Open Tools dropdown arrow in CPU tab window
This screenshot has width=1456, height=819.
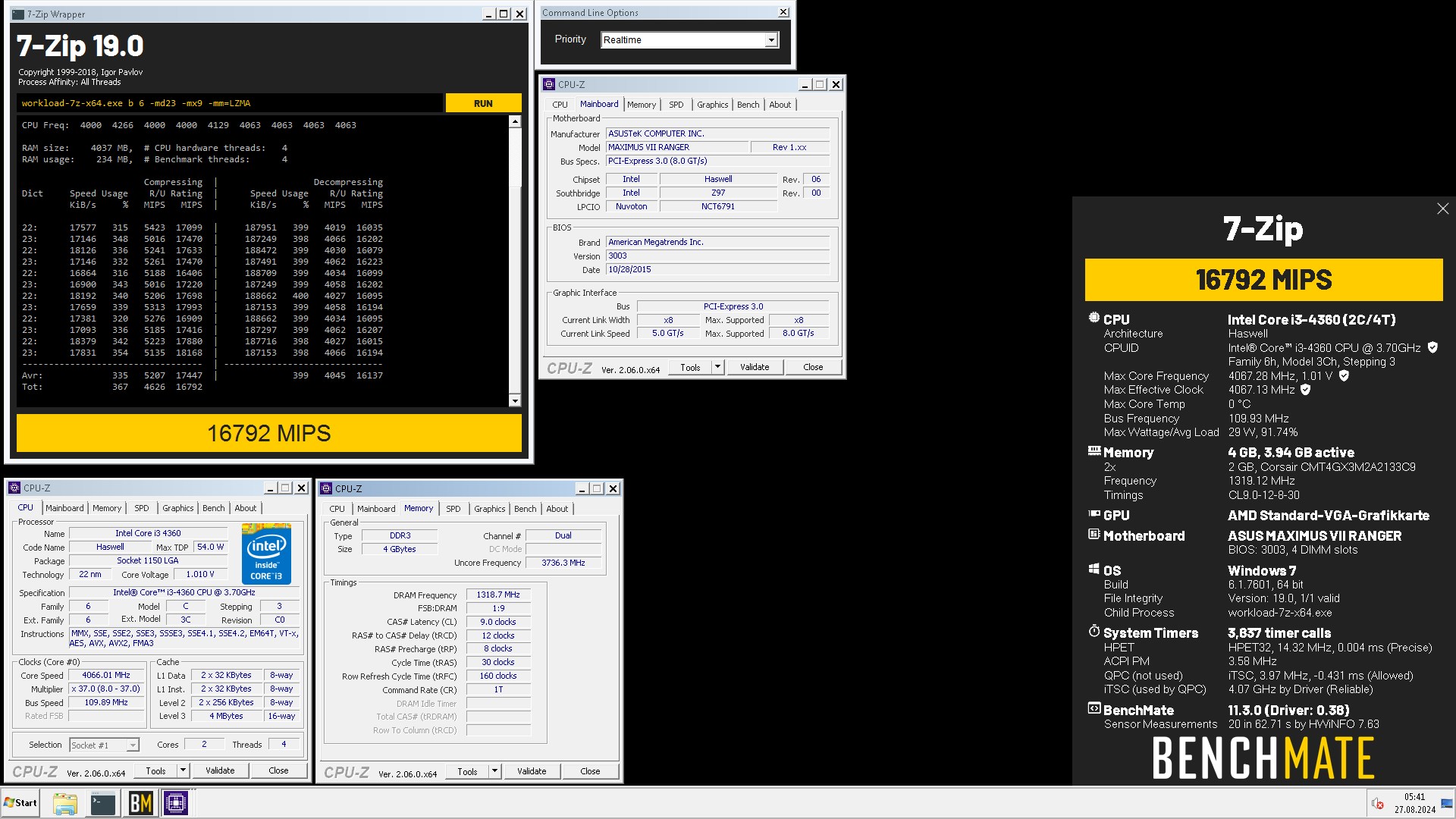[183, 770]
